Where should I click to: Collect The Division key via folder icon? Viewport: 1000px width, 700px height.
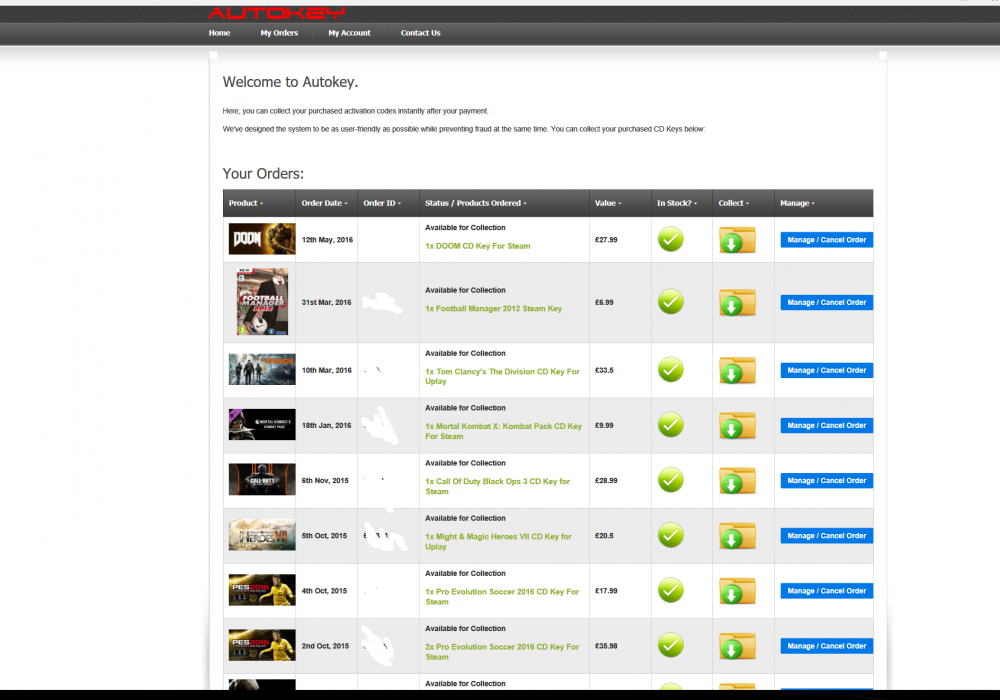click(x=737, y=370)
